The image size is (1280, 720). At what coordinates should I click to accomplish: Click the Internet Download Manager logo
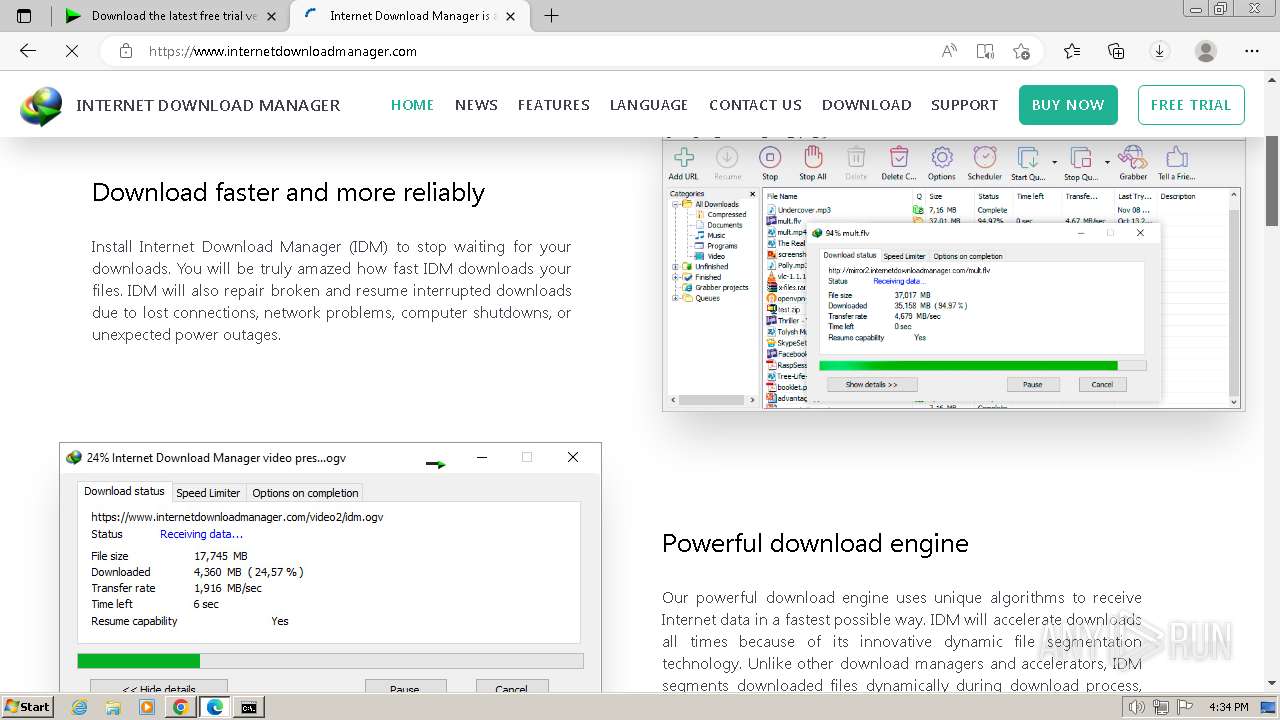pyautogui.click(x=41, y=106)
